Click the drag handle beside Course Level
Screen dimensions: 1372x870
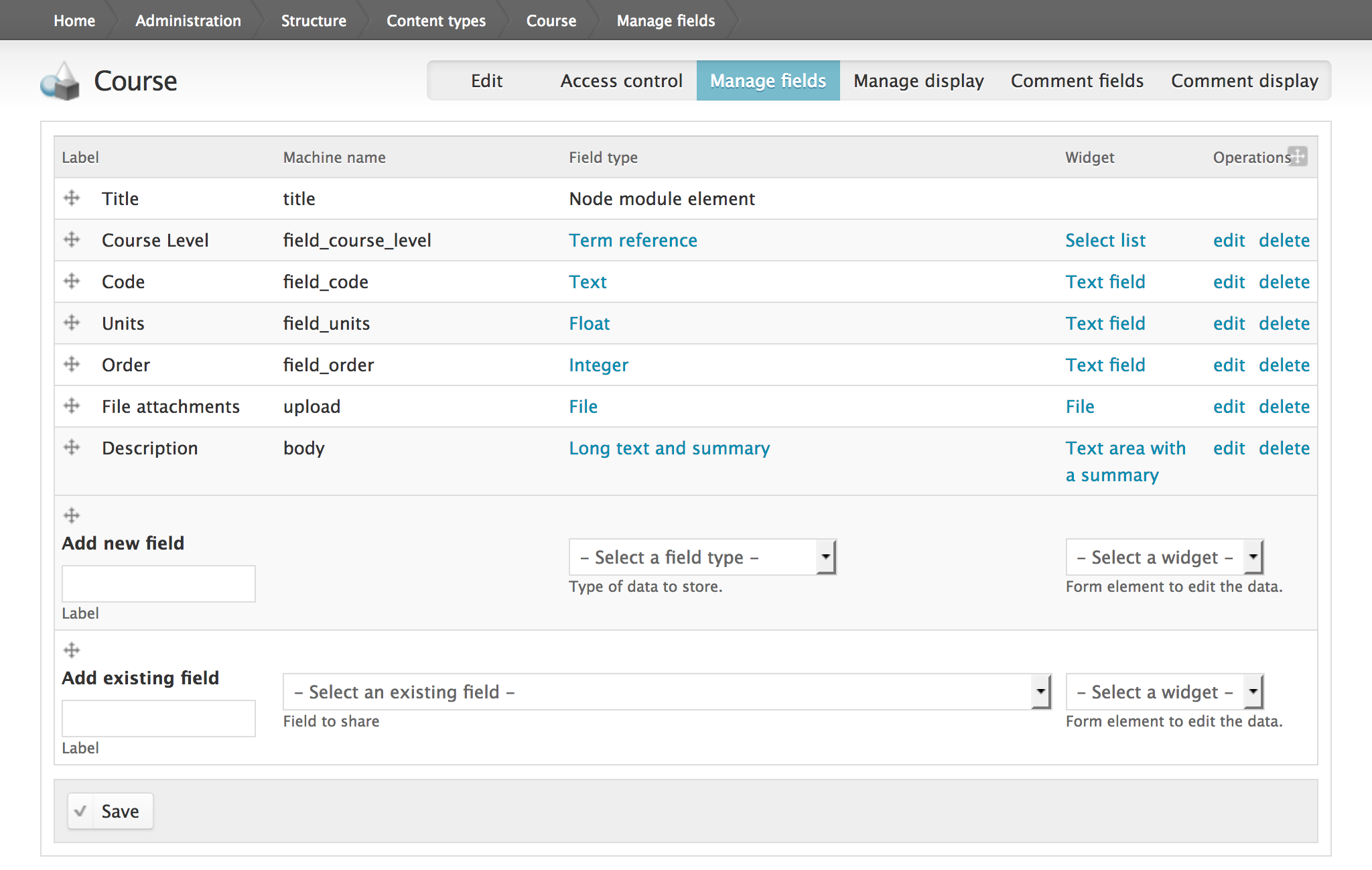point(72,240)
